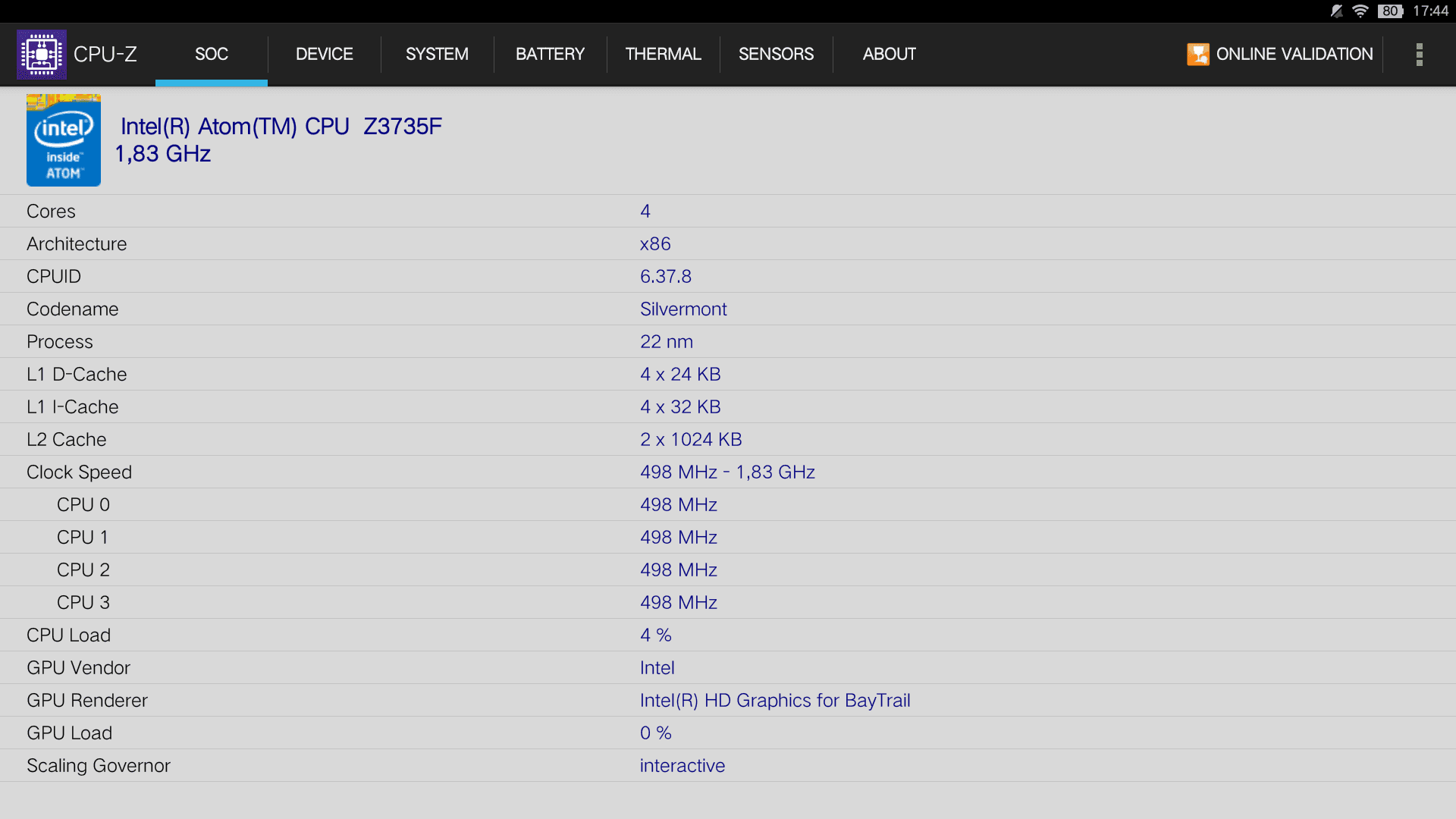Select the CPU 1 row label
The height and width of the screenshot is (819, 1456).
point(83,538)
